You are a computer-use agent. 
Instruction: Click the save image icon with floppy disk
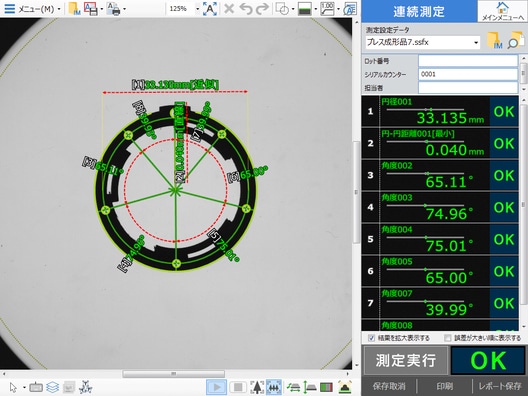coord(91,9)
